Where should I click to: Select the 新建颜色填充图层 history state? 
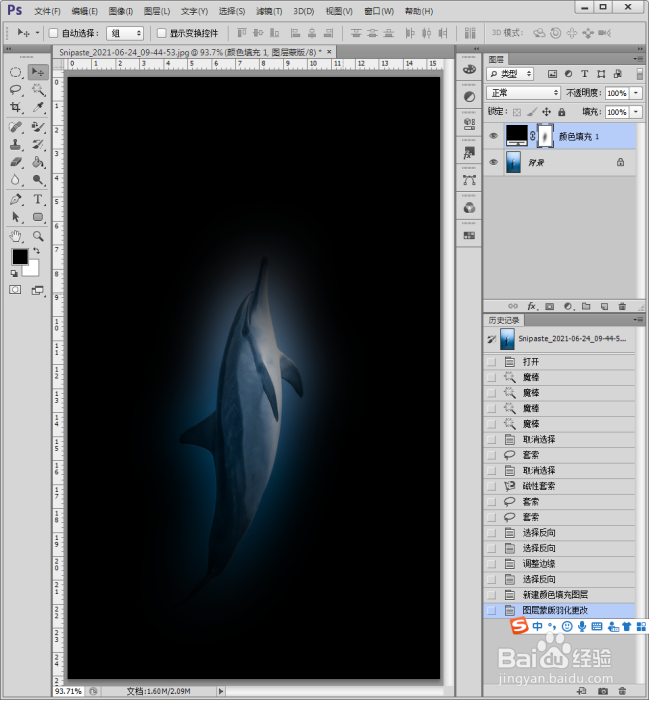click(x=559, y=595)
